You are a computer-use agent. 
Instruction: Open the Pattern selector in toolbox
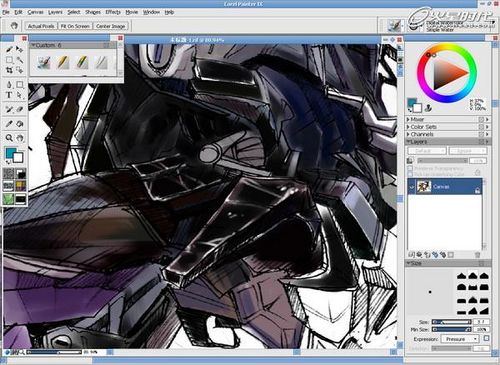(8, 186)
